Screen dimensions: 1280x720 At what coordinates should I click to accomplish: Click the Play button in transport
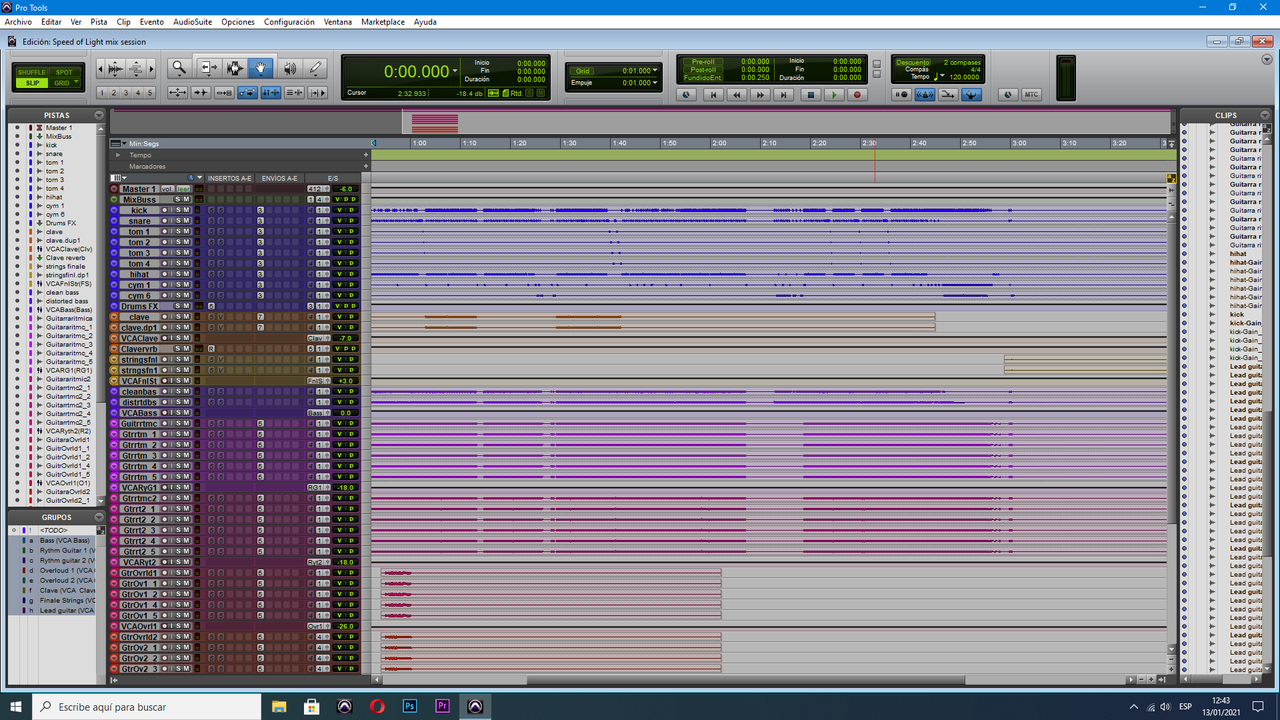[834, 95]
